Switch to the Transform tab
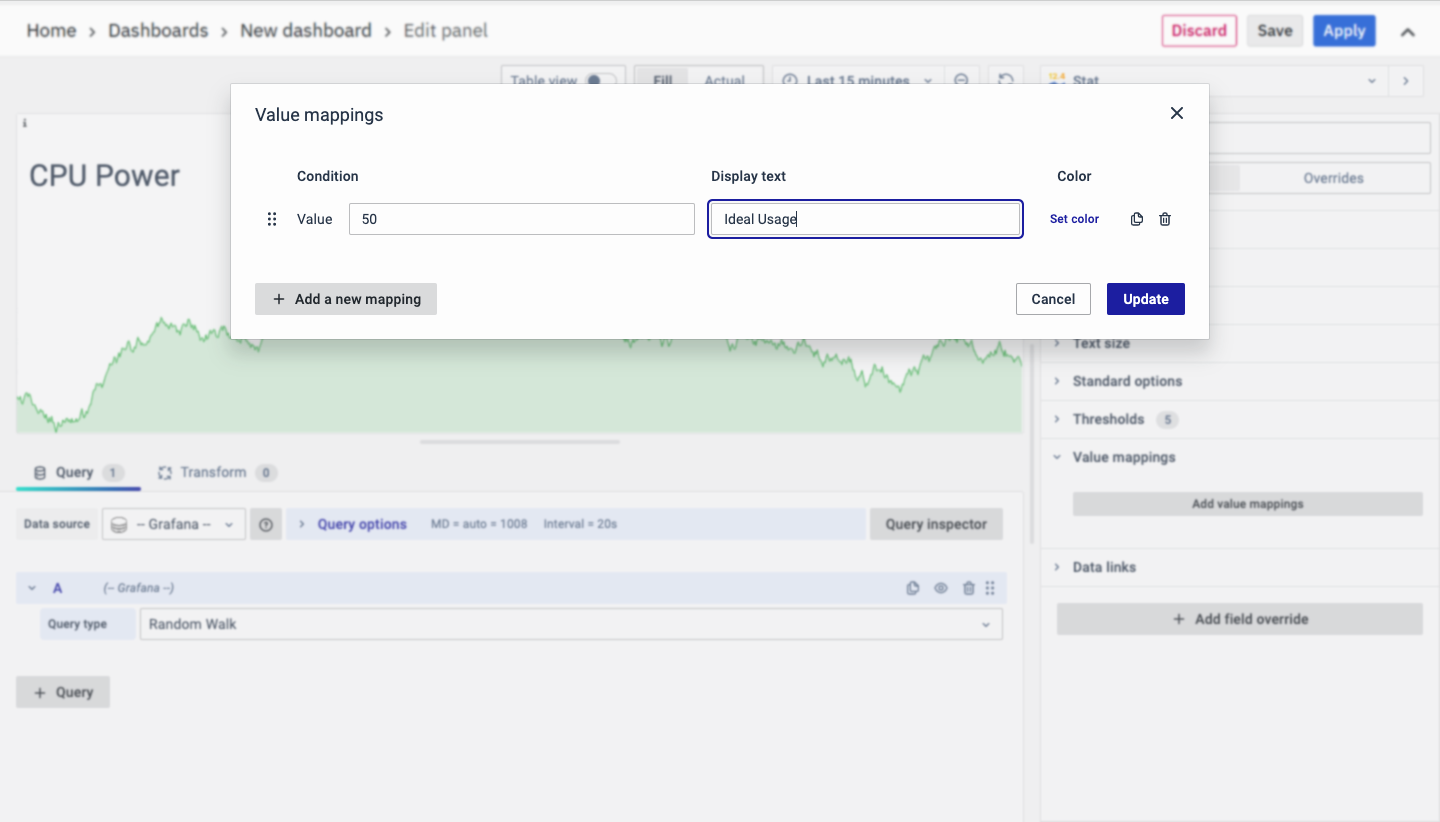This screenshot has width=1440, height=822. (214, 472)
